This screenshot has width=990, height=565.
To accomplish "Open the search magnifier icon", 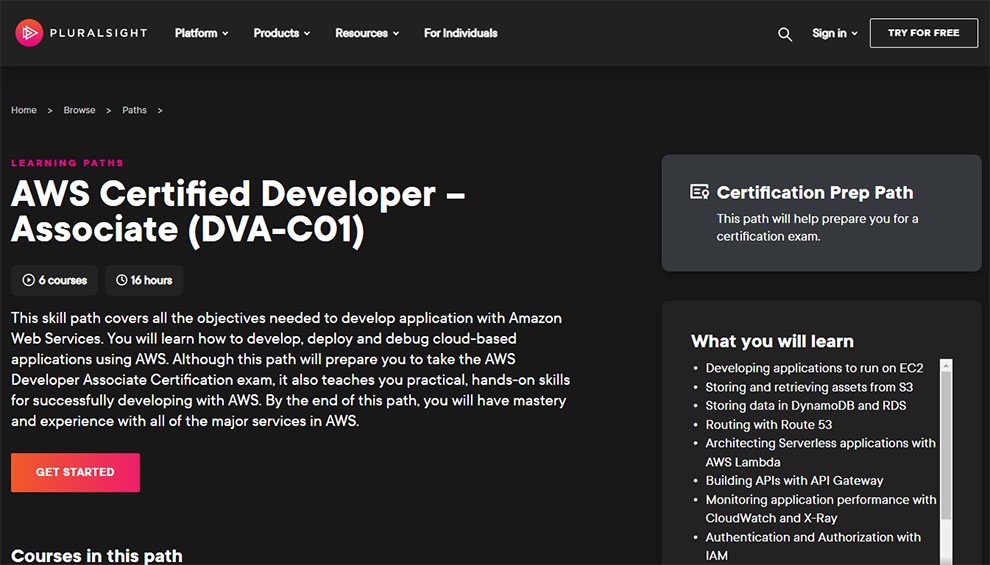I will pos(785,34).
